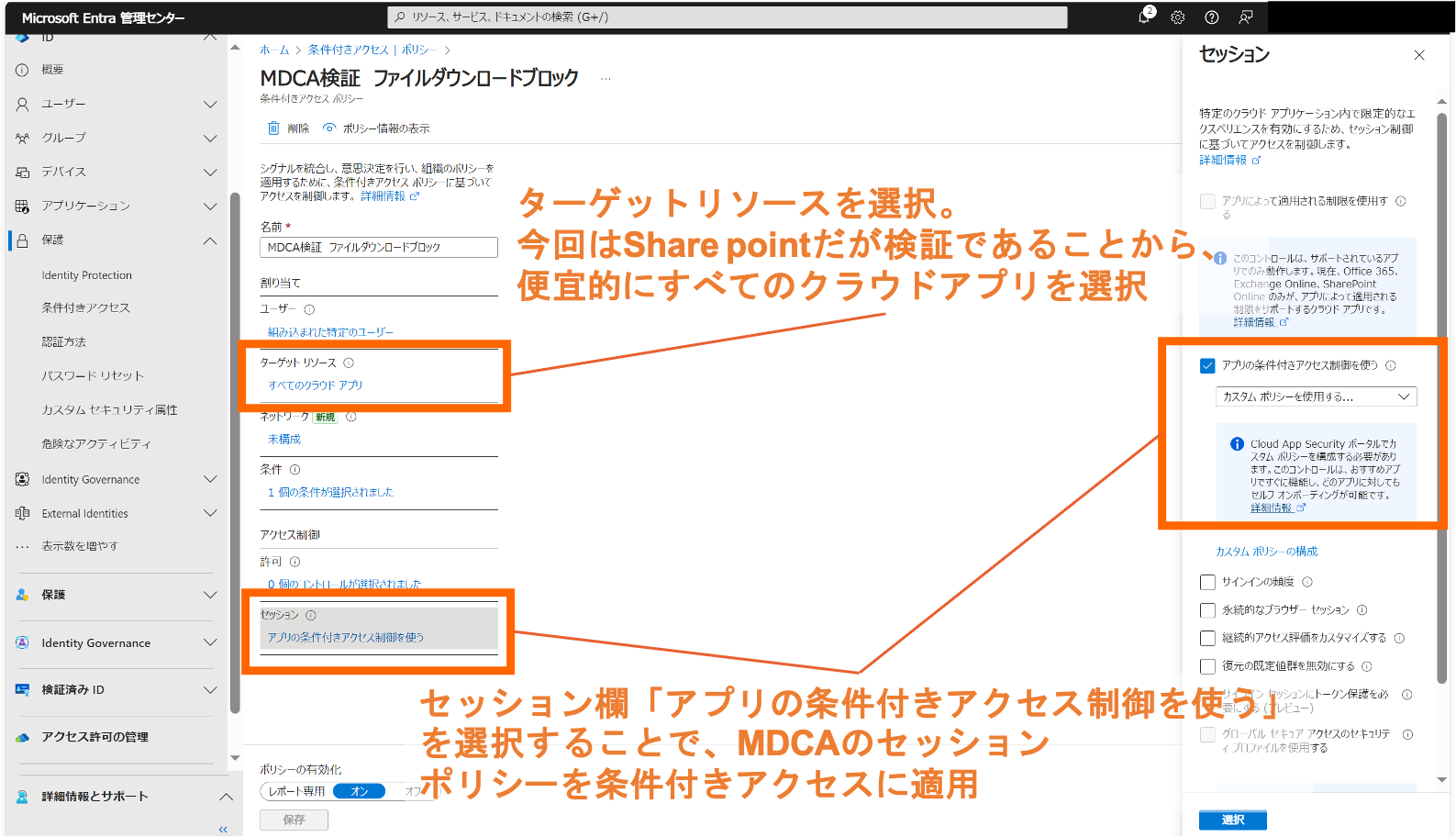The image size is (1456, 837).
Task: Click the eye icon for policy info
Action: click(x=329, y=128)
